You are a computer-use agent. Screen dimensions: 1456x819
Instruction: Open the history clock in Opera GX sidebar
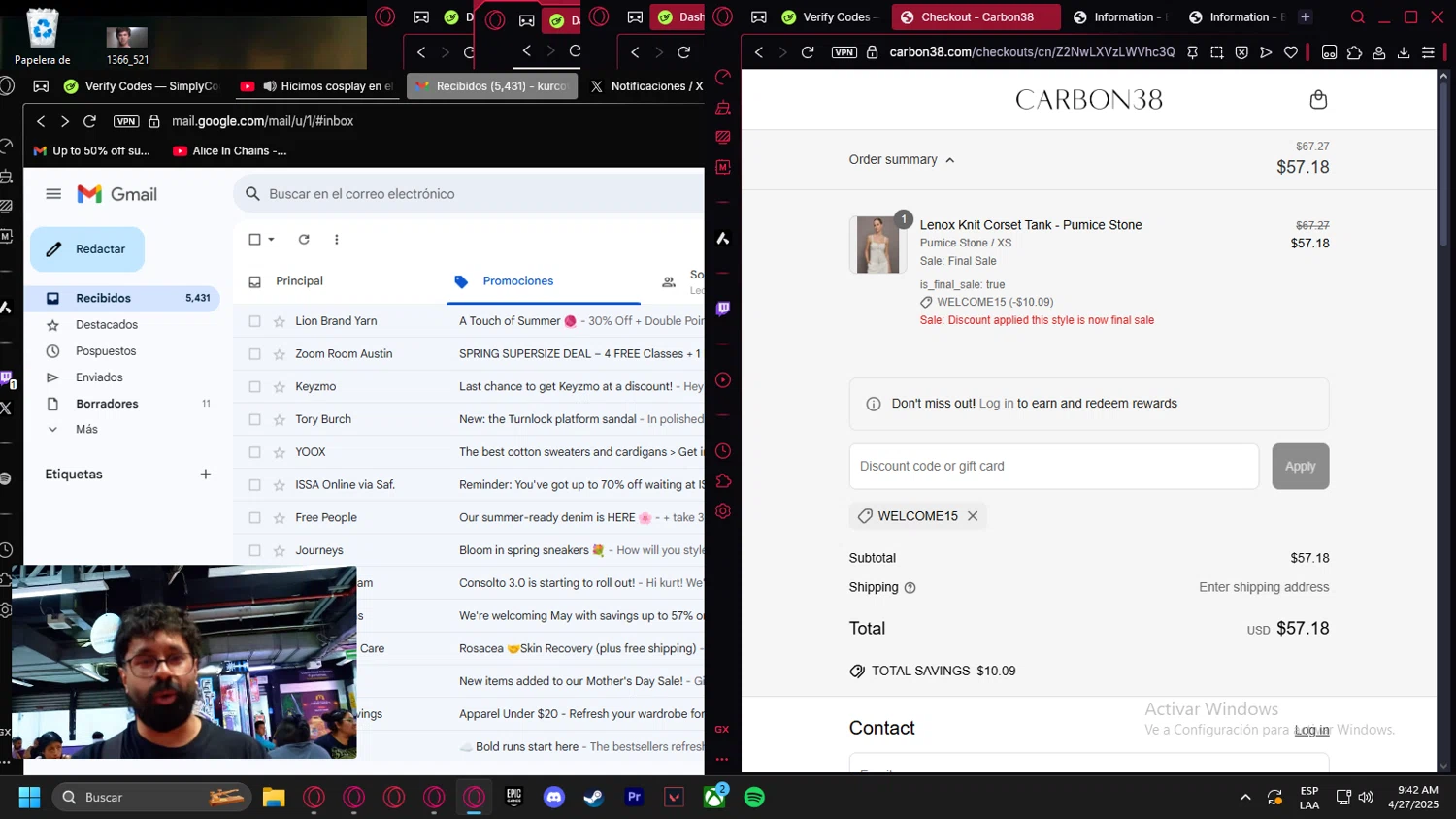click(x=723, y=451)
